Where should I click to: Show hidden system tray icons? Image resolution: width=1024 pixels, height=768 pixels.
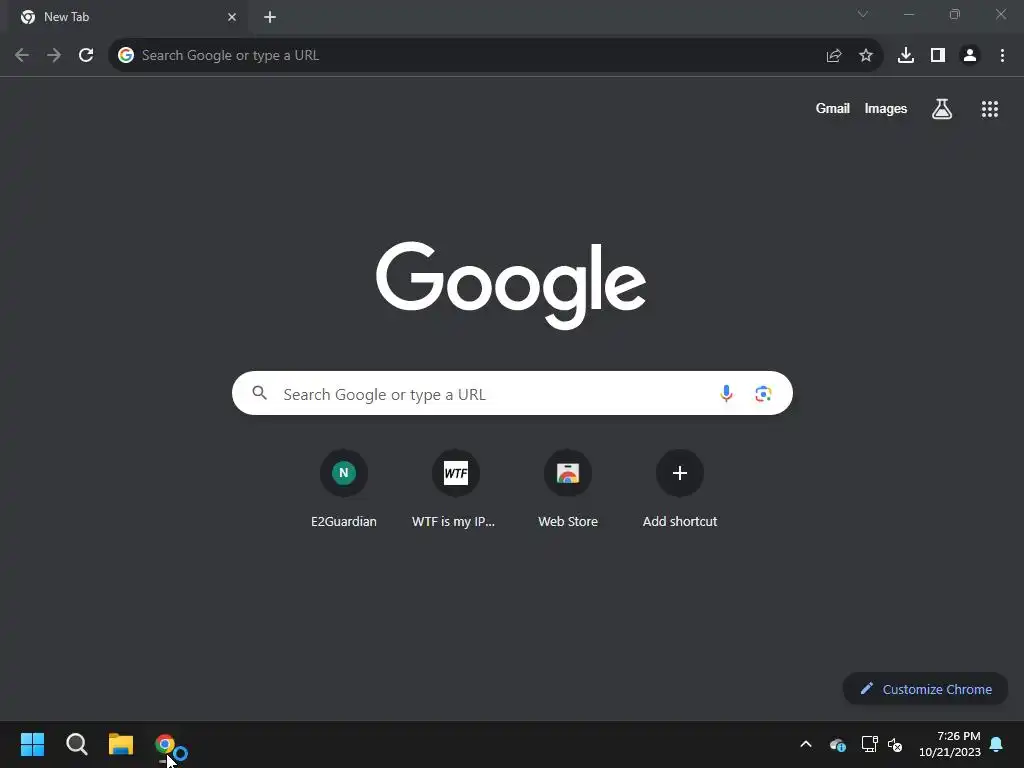coord(806,744)
